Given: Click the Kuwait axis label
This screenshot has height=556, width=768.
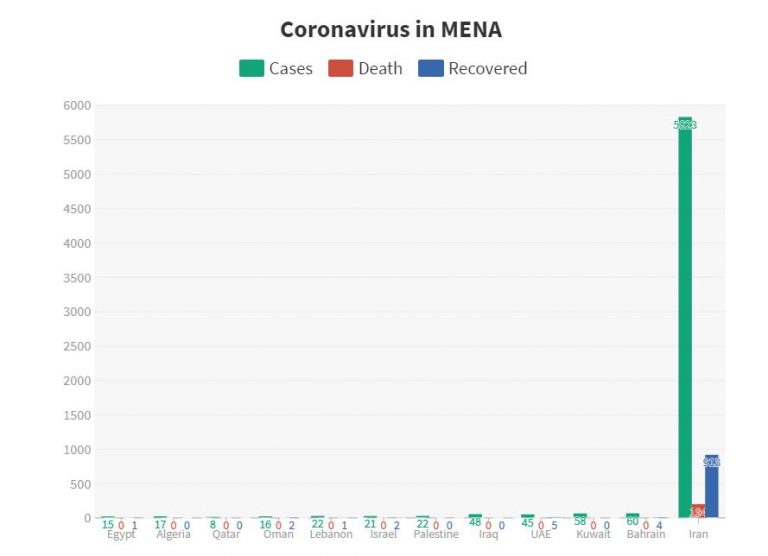Looking at the screenshot, I should click(593, 534).
